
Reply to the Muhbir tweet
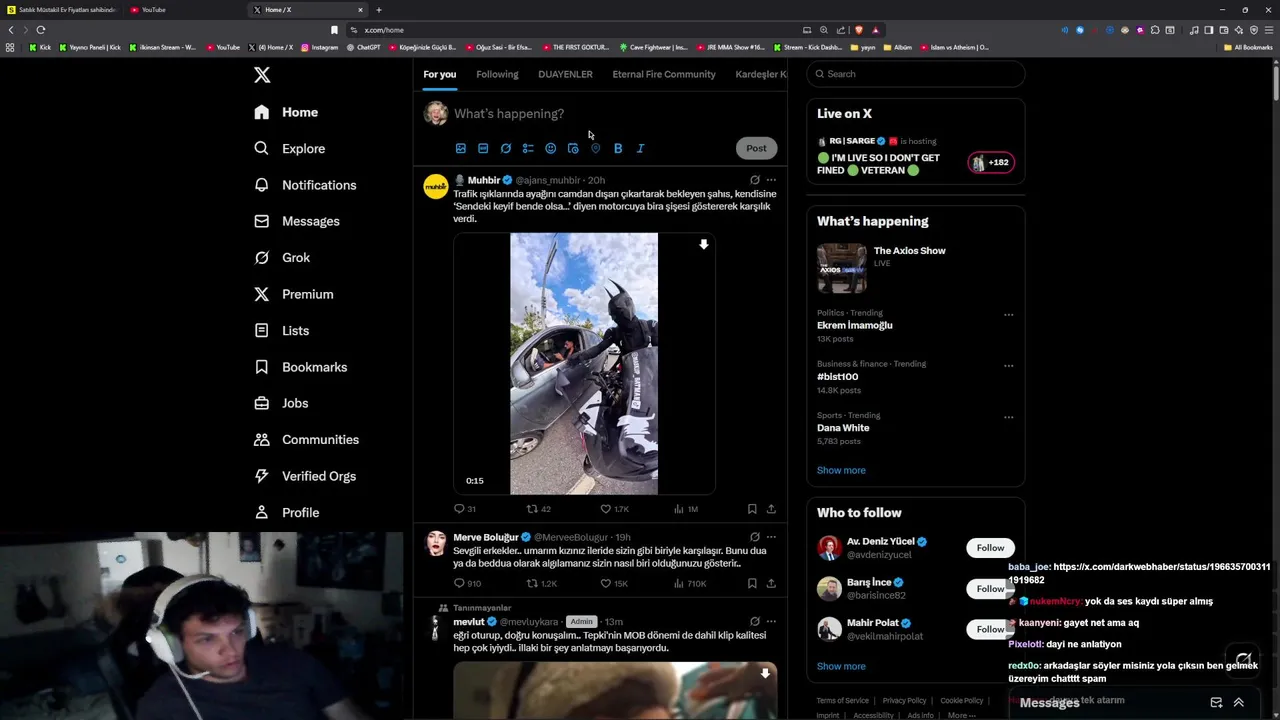[x=465, y=509]
